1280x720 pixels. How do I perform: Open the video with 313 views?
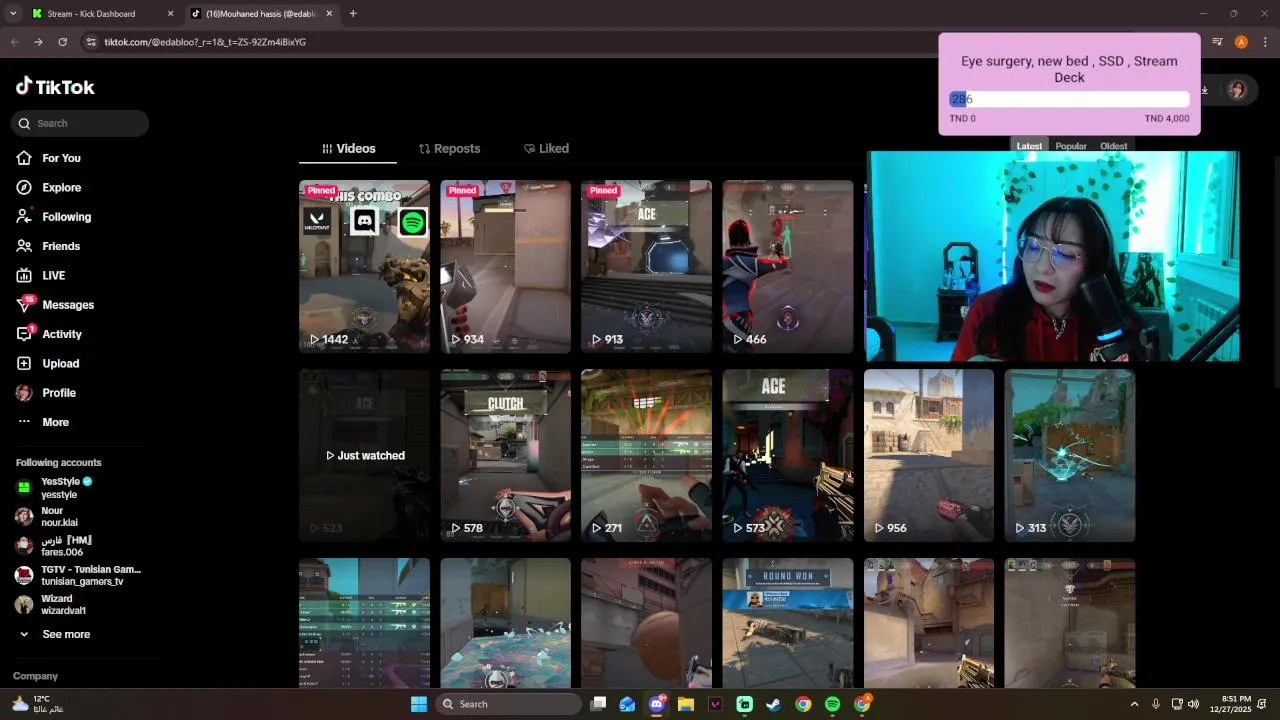click(1070, 455)
